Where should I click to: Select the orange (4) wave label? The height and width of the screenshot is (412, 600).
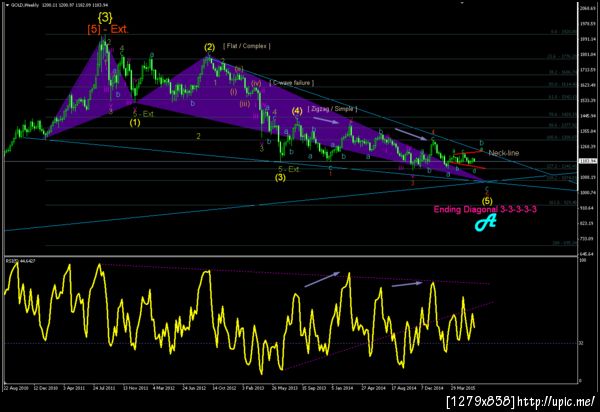[x=297, y=111]
